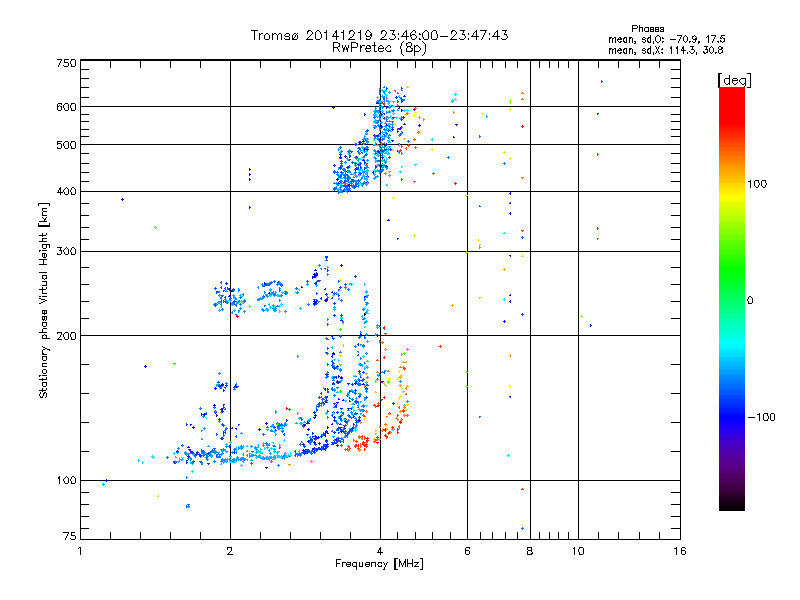Click the "300" height axis tick label

pyautogui.click(x=66, y=252)
